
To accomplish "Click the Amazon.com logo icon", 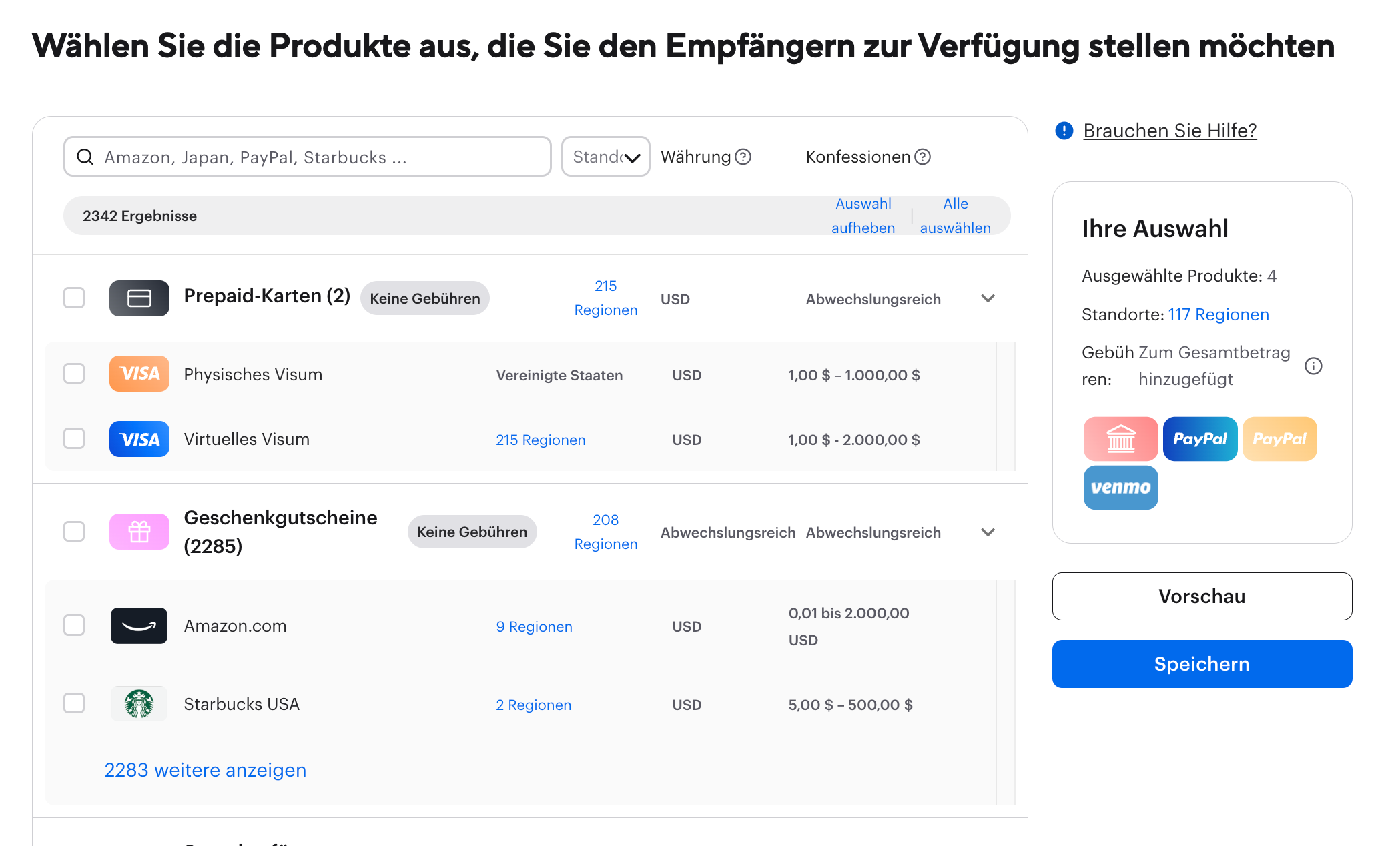I will click(x=139, y=626).
